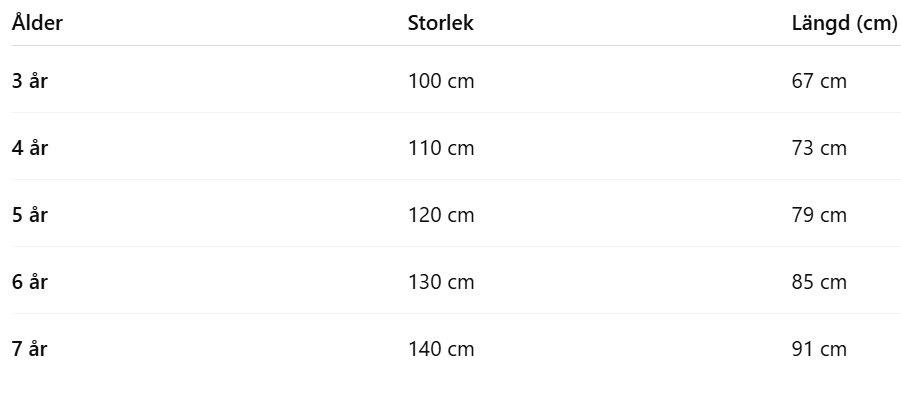
Task: Click the Längd (cm) column header
Action: click(843, 24)
